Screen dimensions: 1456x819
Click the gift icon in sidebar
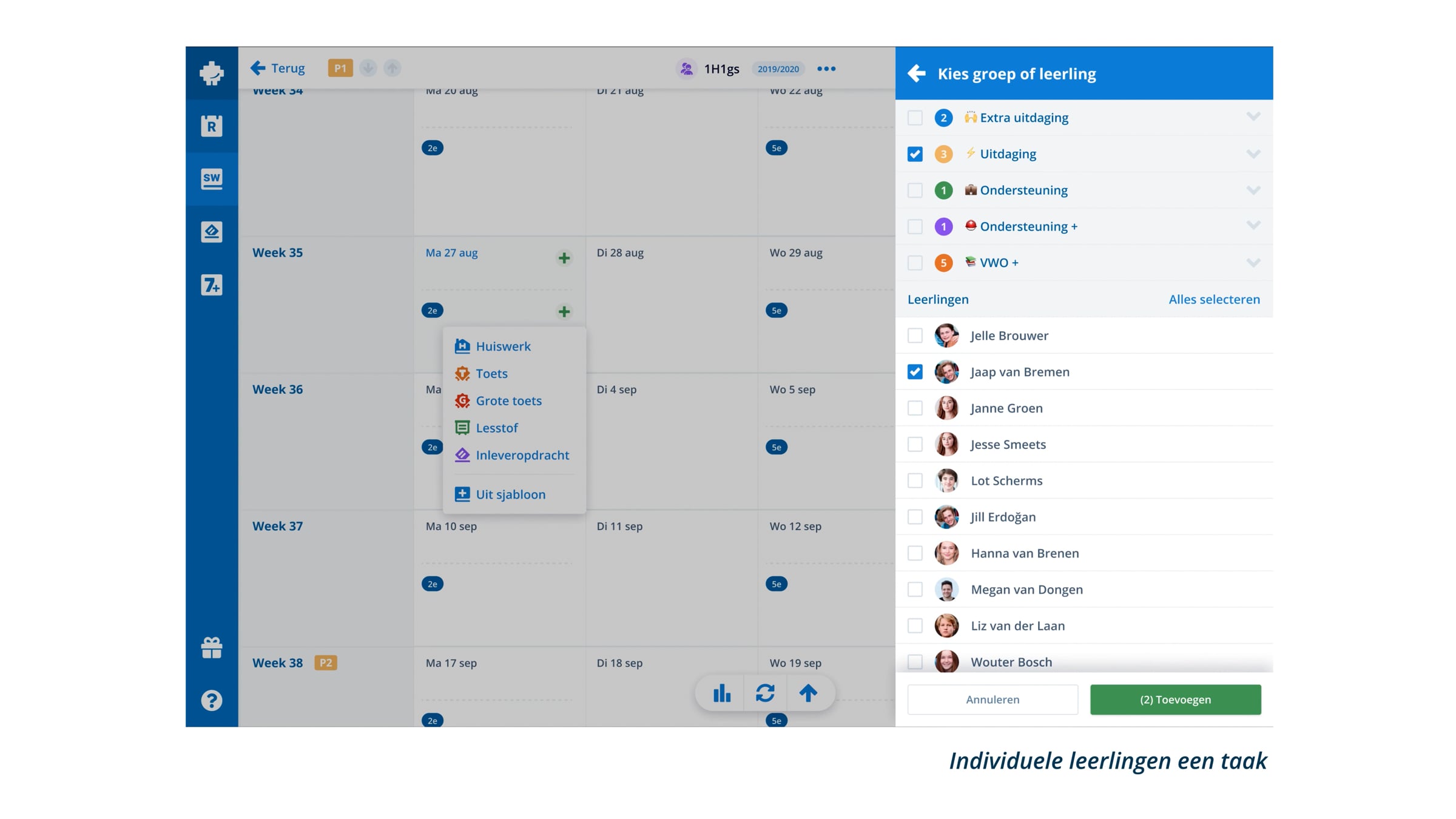pos(212,647)
